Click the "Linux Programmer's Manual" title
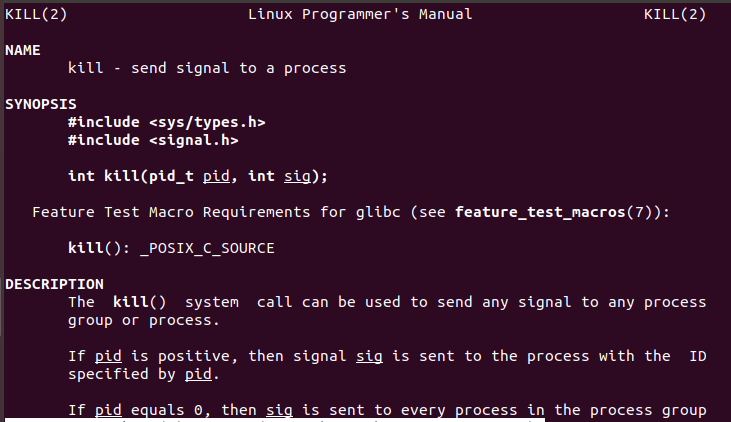 click(359, 15)
